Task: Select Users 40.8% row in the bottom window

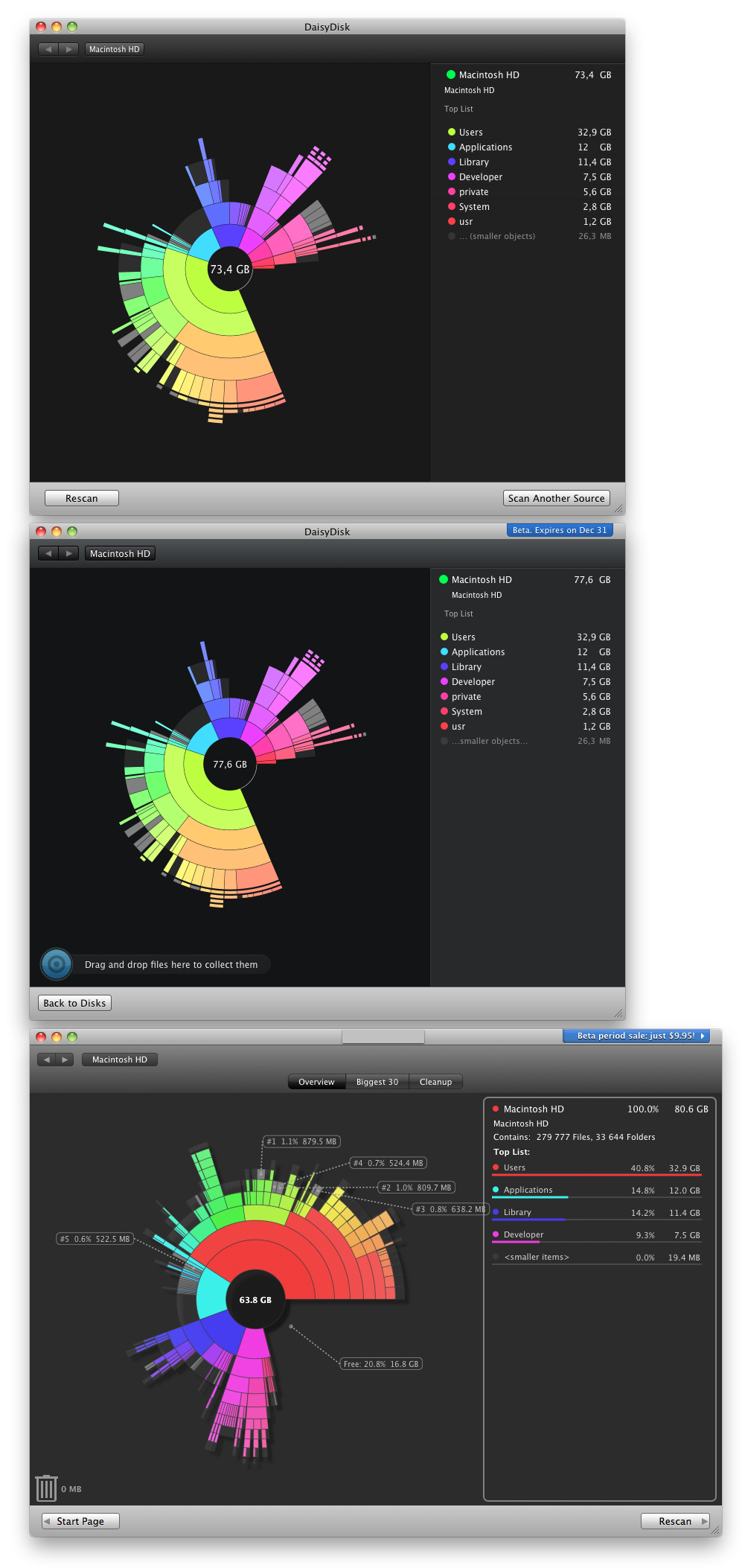Action: pos(597,1168)
